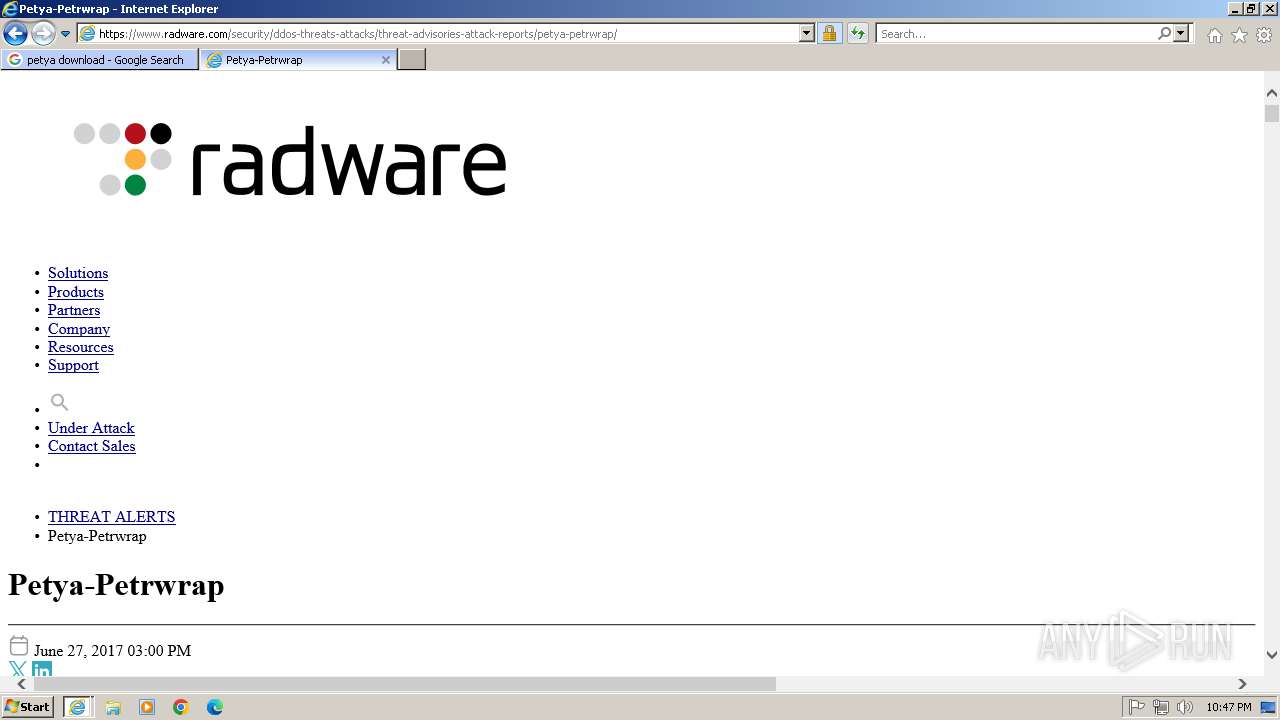The image size is (1280, 720).
Task: Go back with the browser Back button
Action: pyautogui.click(x=15, y=34)
